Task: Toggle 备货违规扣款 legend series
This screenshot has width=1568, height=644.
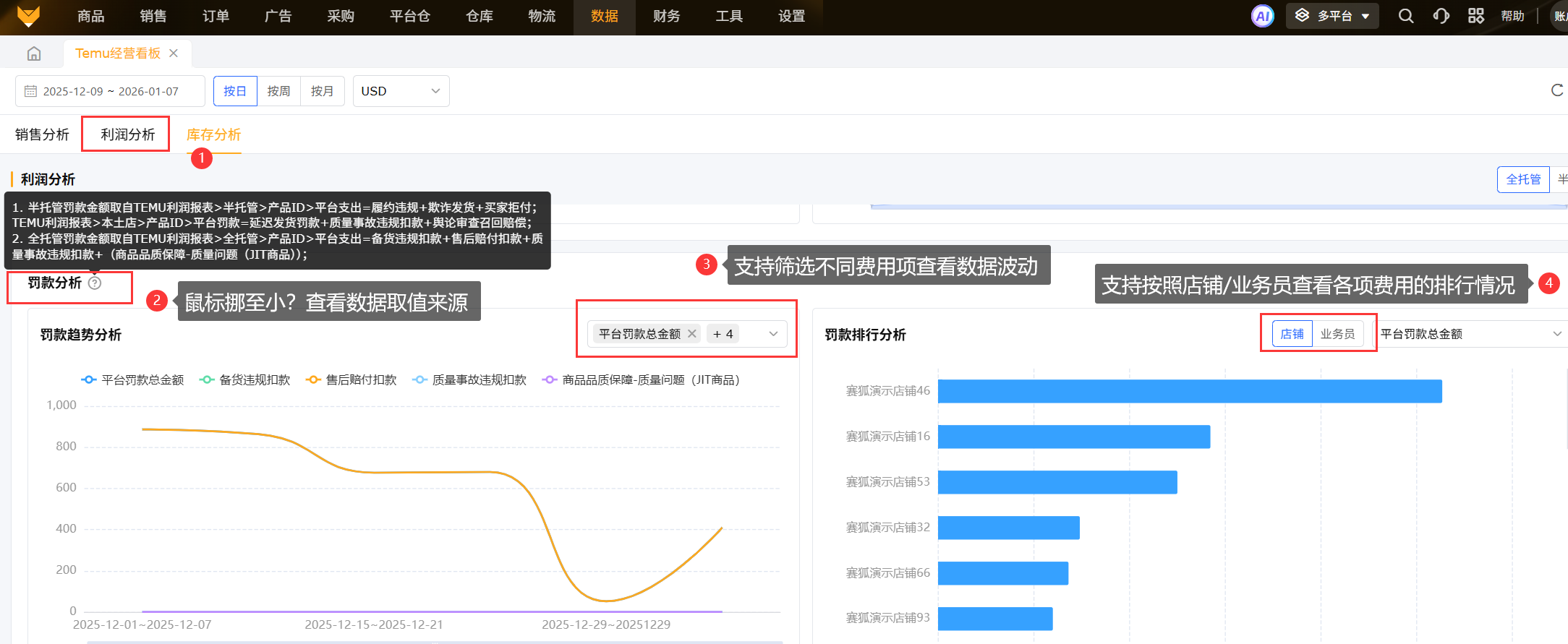Action: click(x=245, y=380)
